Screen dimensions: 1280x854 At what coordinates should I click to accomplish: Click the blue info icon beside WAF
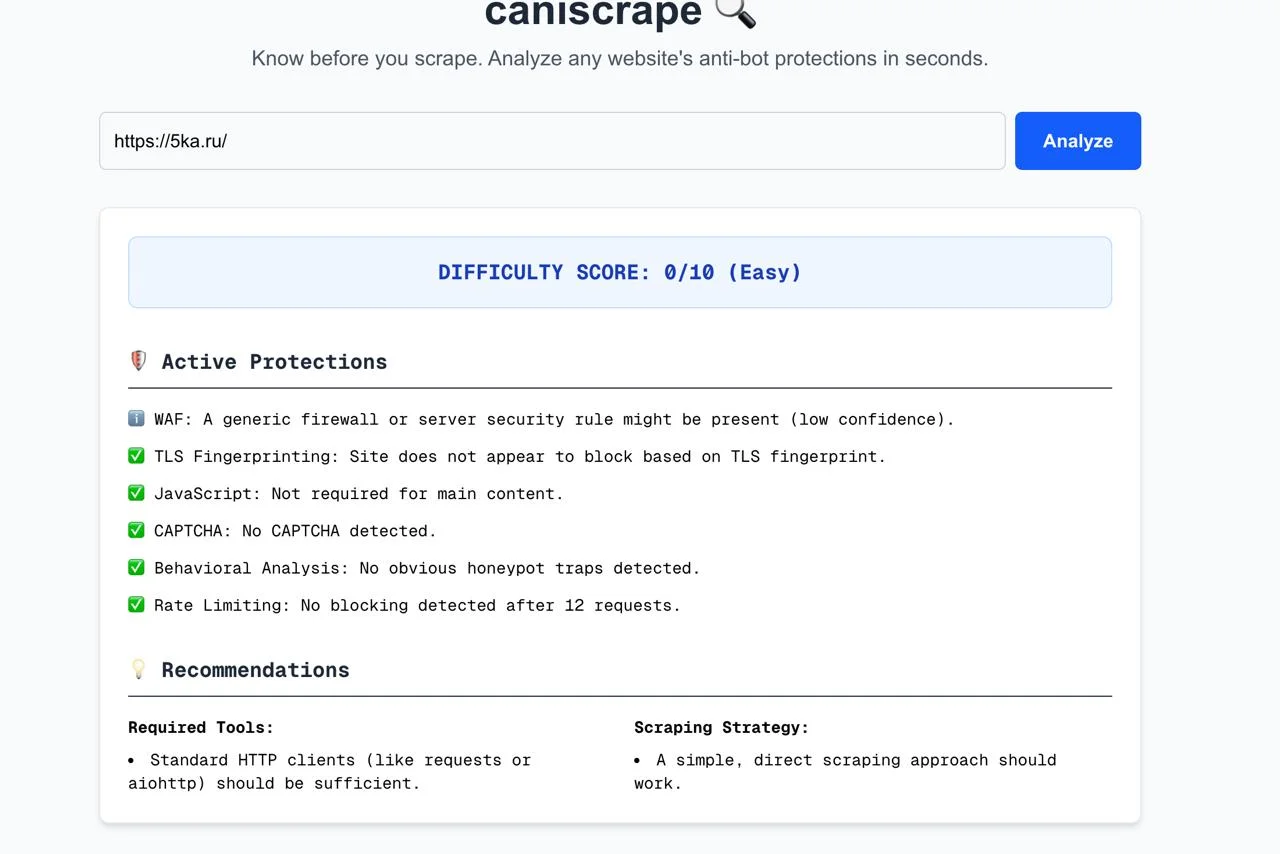(x=137, y=419)
